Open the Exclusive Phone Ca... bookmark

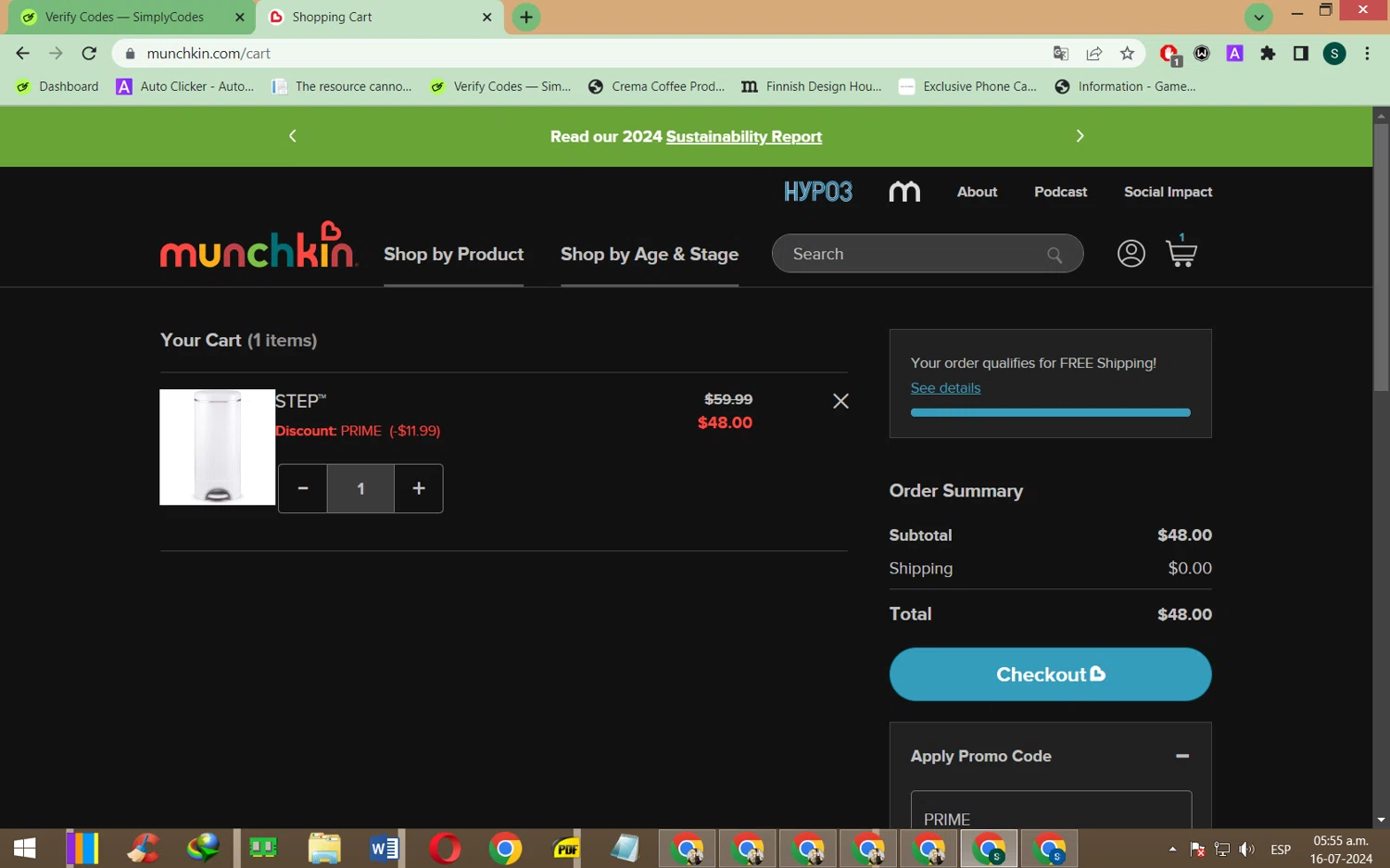(968, 86)
